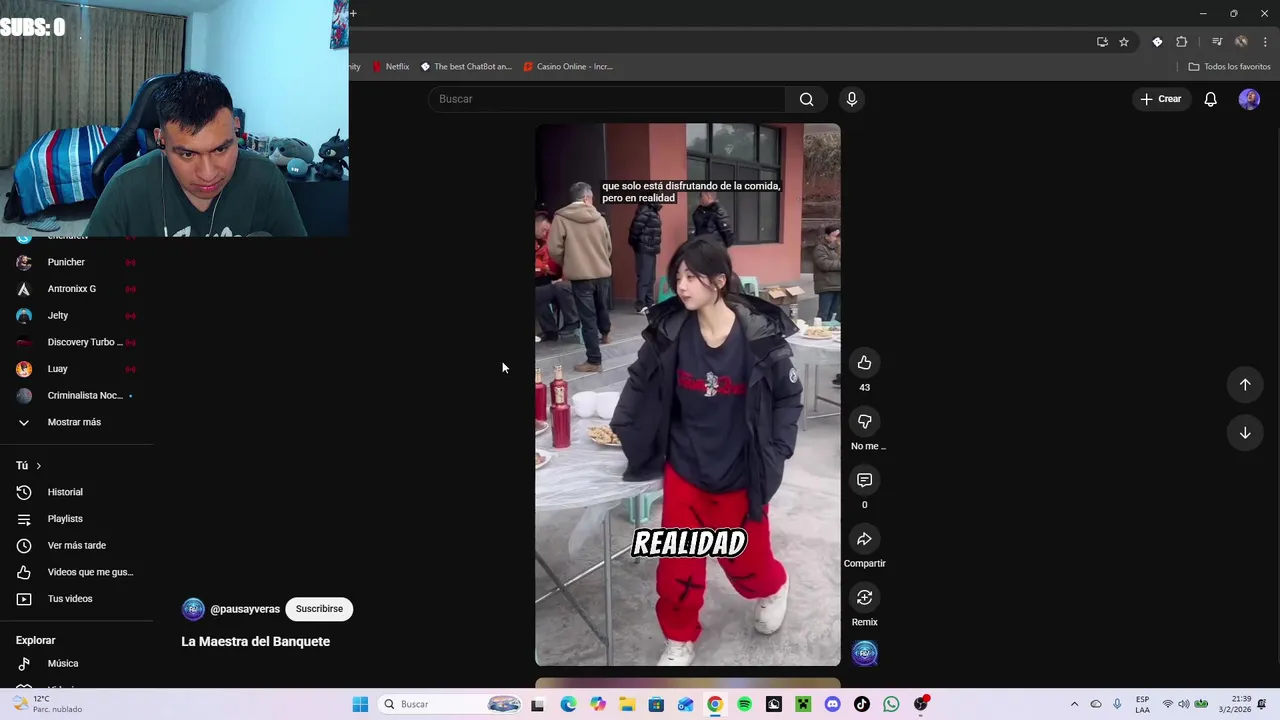Click the Crear button
1280x720 pixels.
[x=1161, y=99]
